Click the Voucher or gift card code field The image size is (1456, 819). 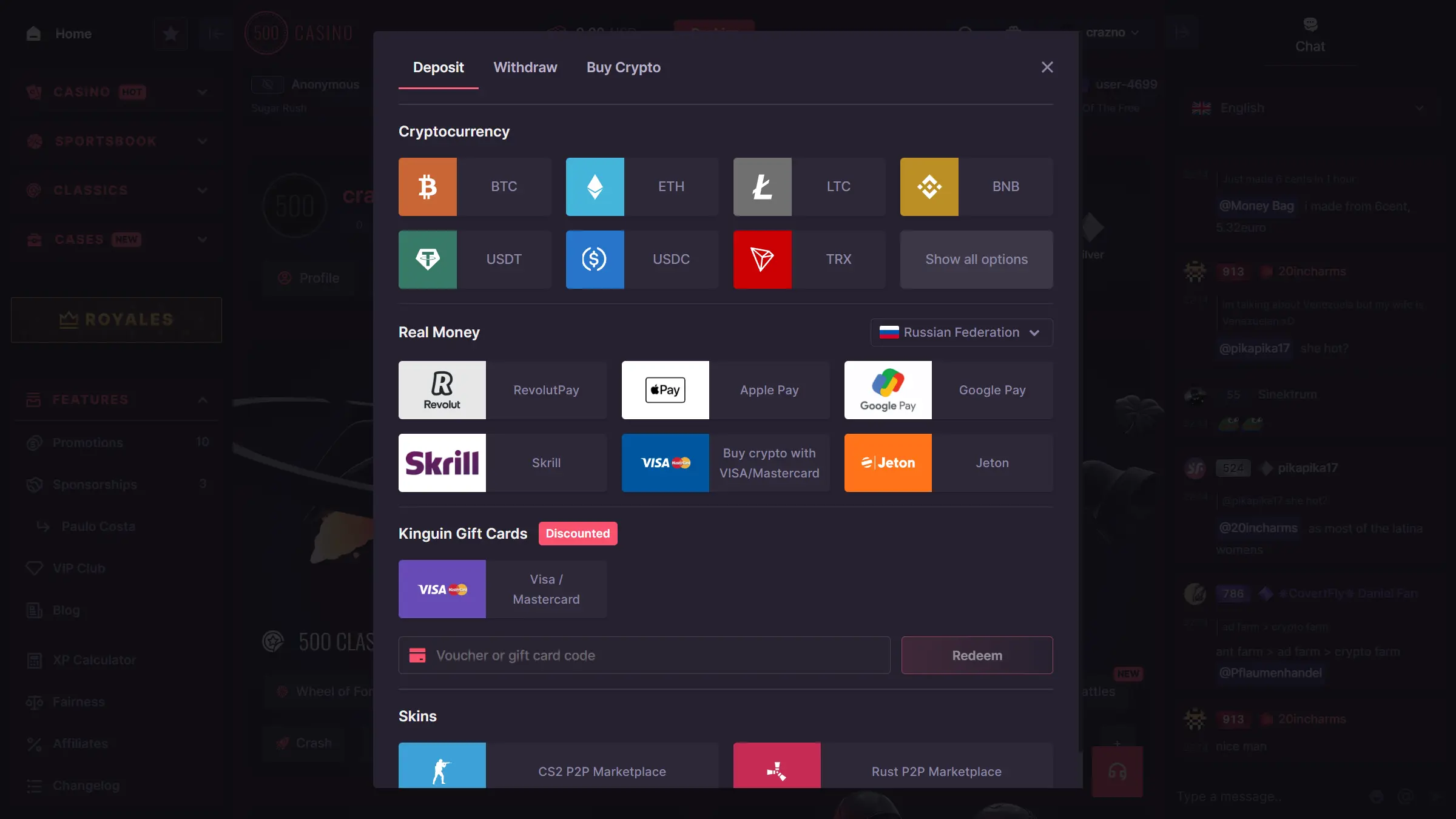[644, 655]
